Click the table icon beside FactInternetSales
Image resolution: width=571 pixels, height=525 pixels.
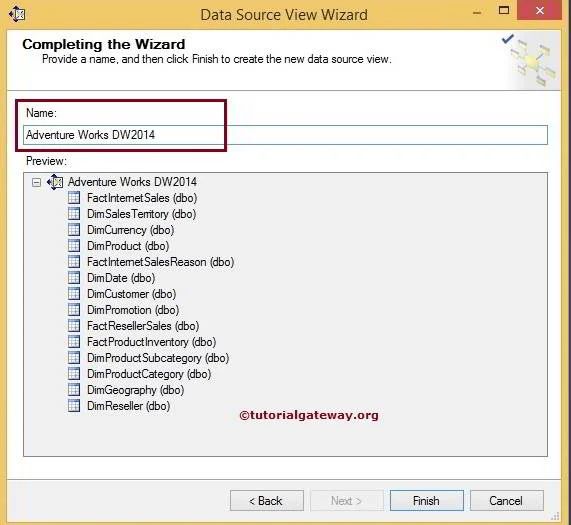tap(74, 198)
